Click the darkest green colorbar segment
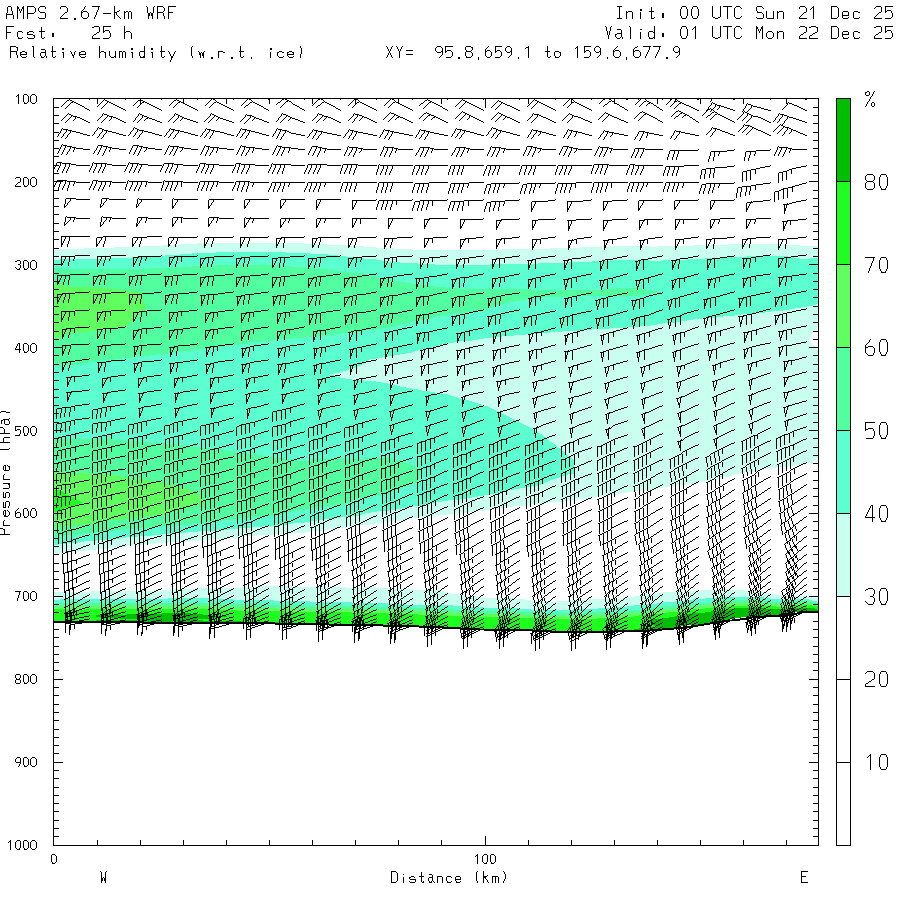Image resolution: width=900 pixels, height=900 pixels. click(x=843, y=140)
